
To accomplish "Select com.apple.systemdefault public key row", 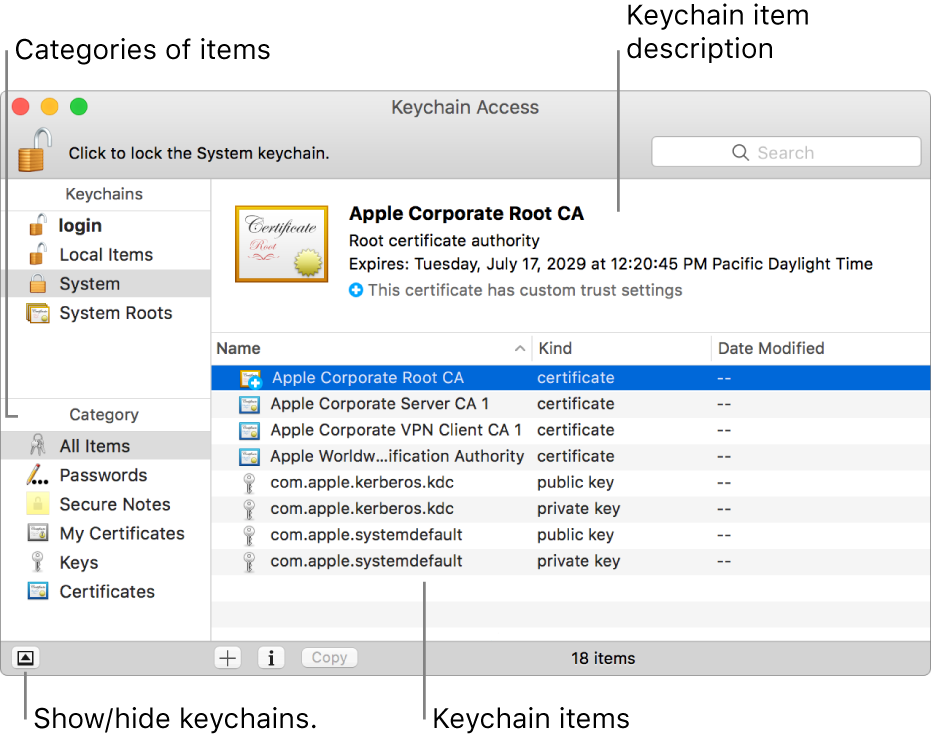I will click(x=571, y=535).
